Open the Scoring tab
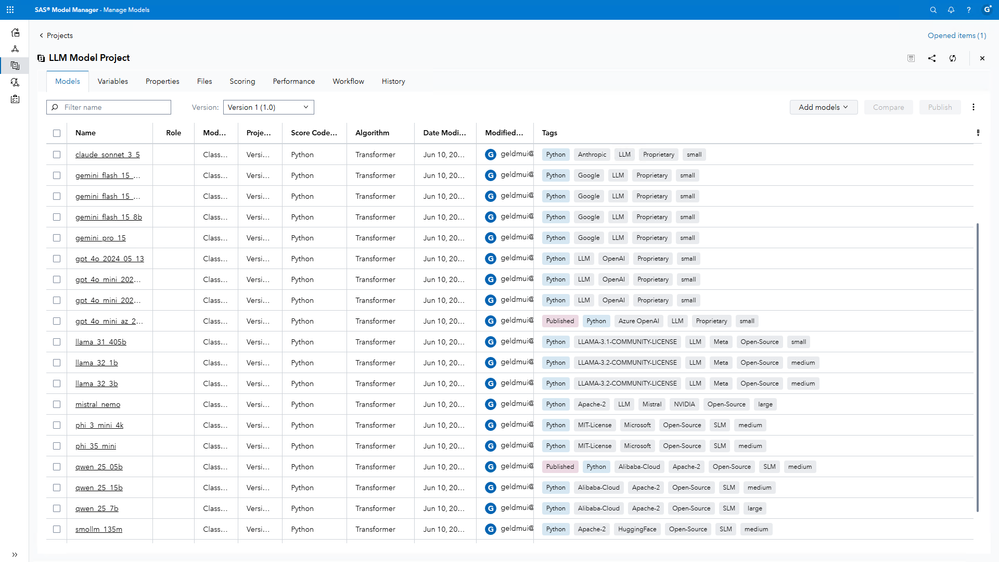This screenshot has height=562, width=999. (x=242, y=82)
